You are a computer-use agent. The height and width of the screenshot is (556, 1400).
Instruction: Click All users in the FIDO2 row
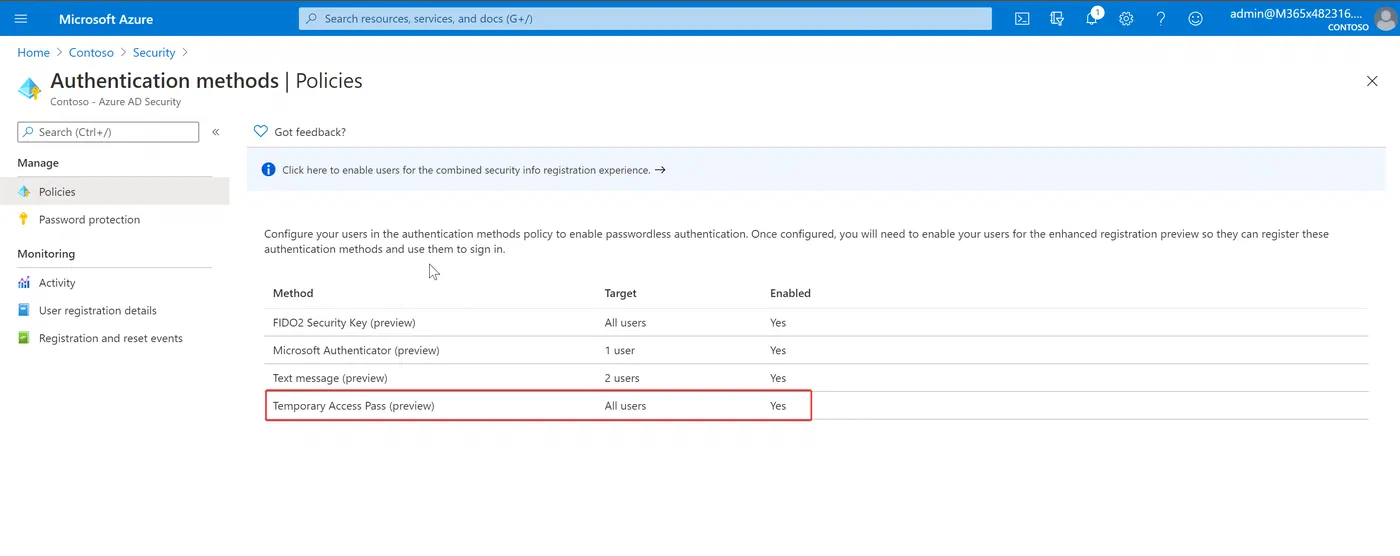click(626, 323)
